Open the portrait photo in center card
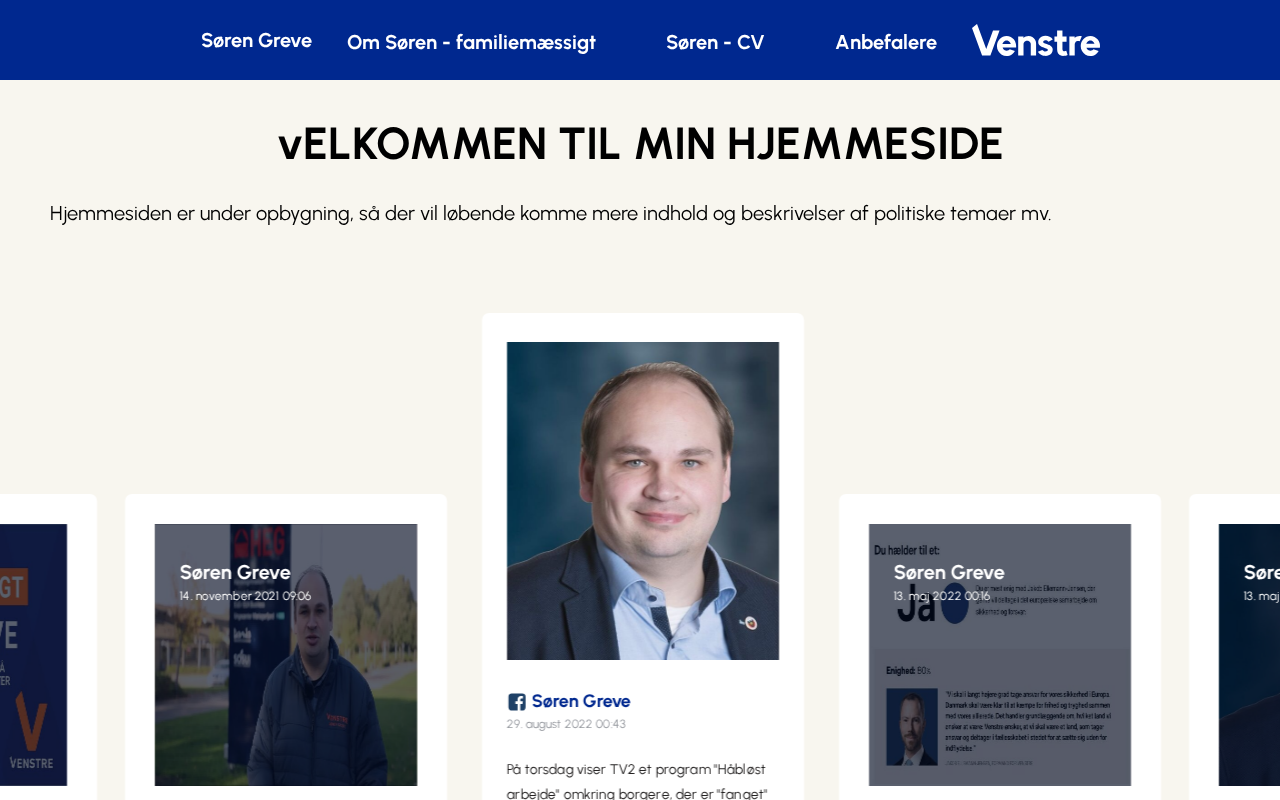Viewport: 1280px width, 800px height. point(643,501)
